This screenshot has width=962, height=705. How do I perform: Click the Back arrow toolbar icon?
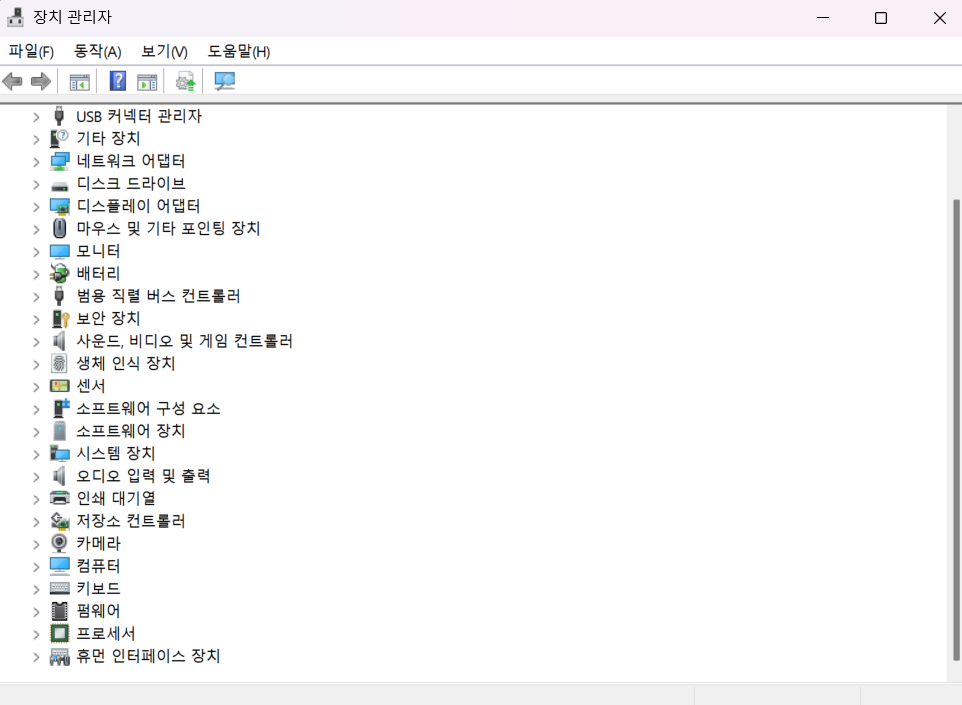pos(12,81)
